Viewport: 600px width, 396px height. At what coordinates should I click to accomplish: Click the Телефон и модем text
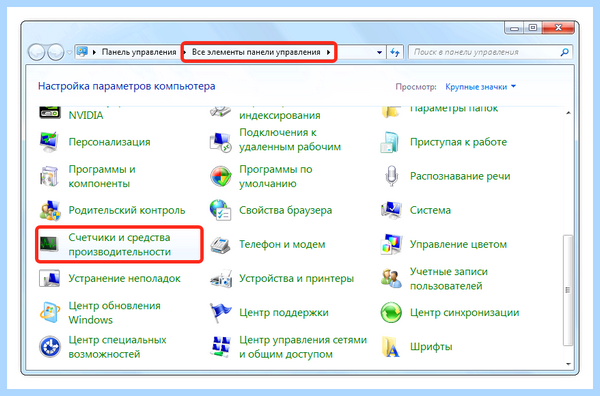tap(282, 244)
